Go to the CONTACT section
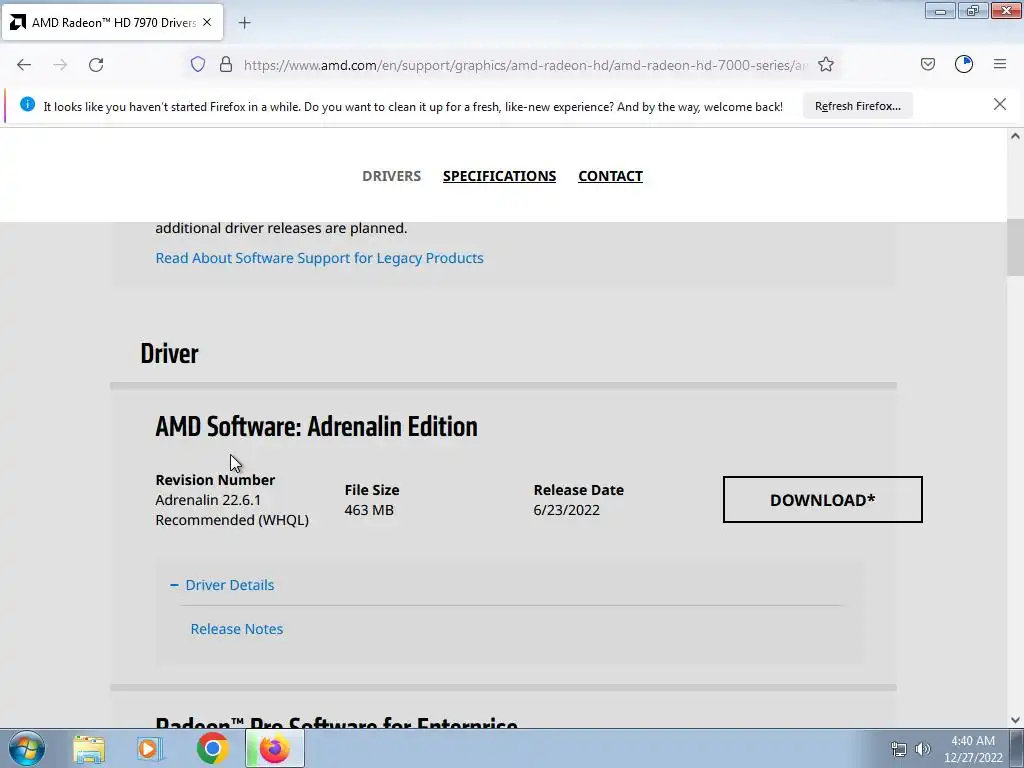1024x768 pixels. tap(610, 176)
